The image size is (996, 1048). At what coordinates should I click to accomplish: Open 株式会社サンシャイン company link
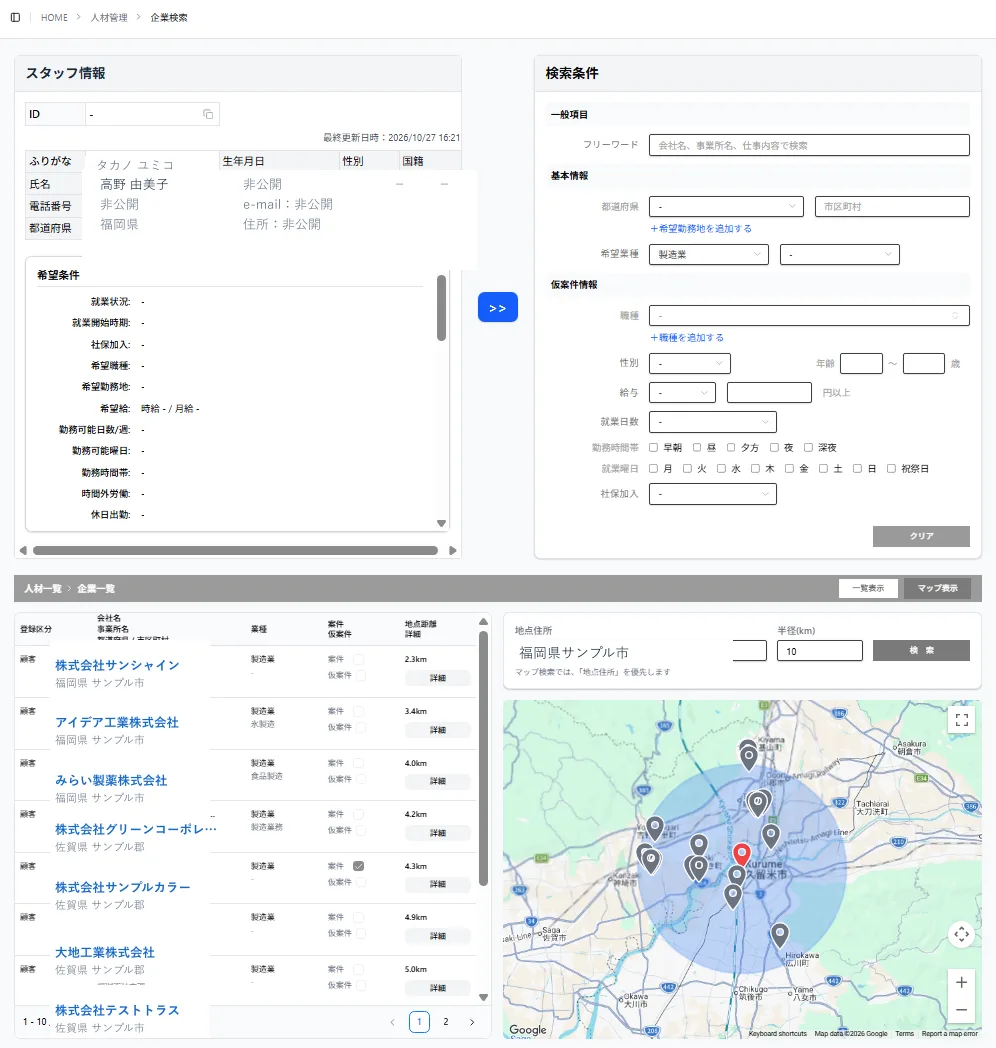[117, 665]
